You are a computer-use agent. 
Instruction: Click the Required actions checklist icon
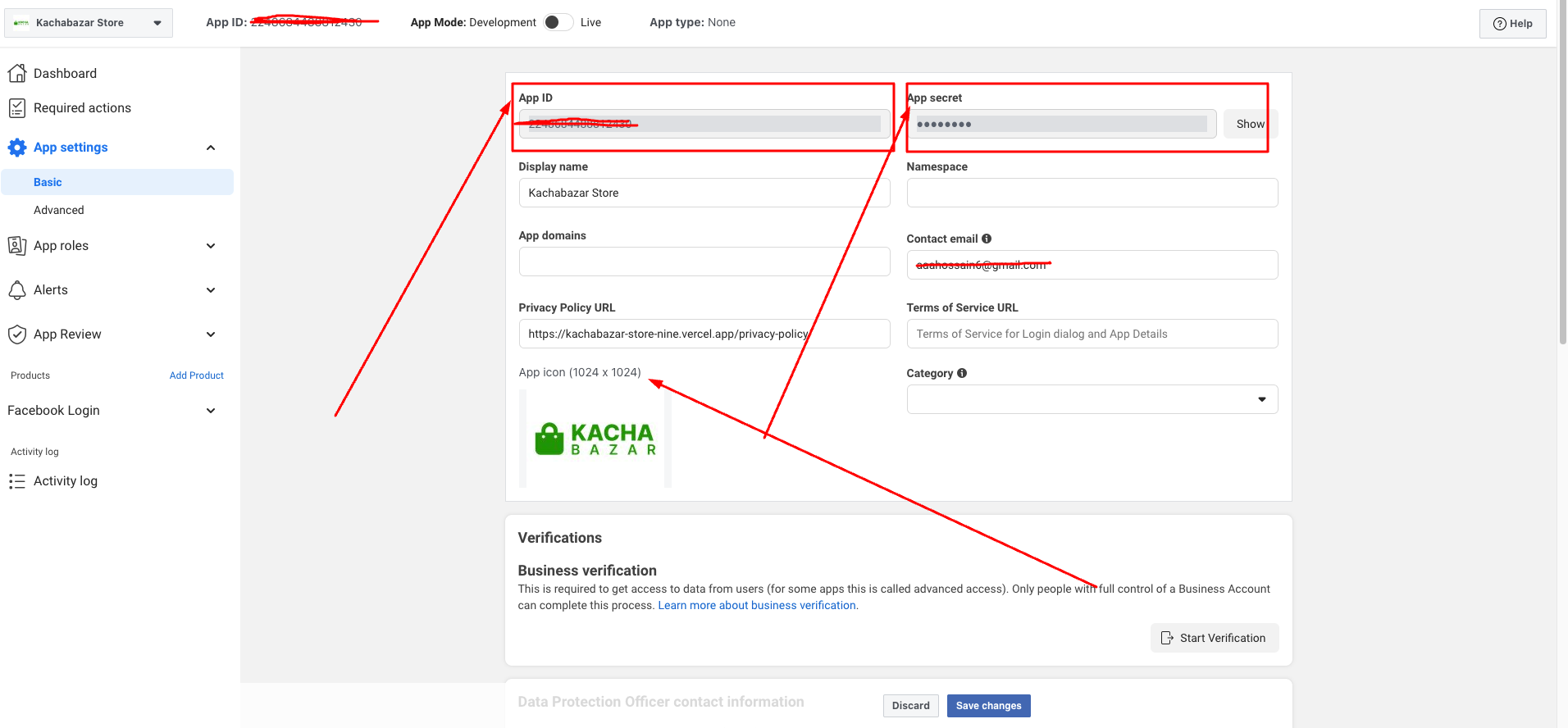click(17, 108)
